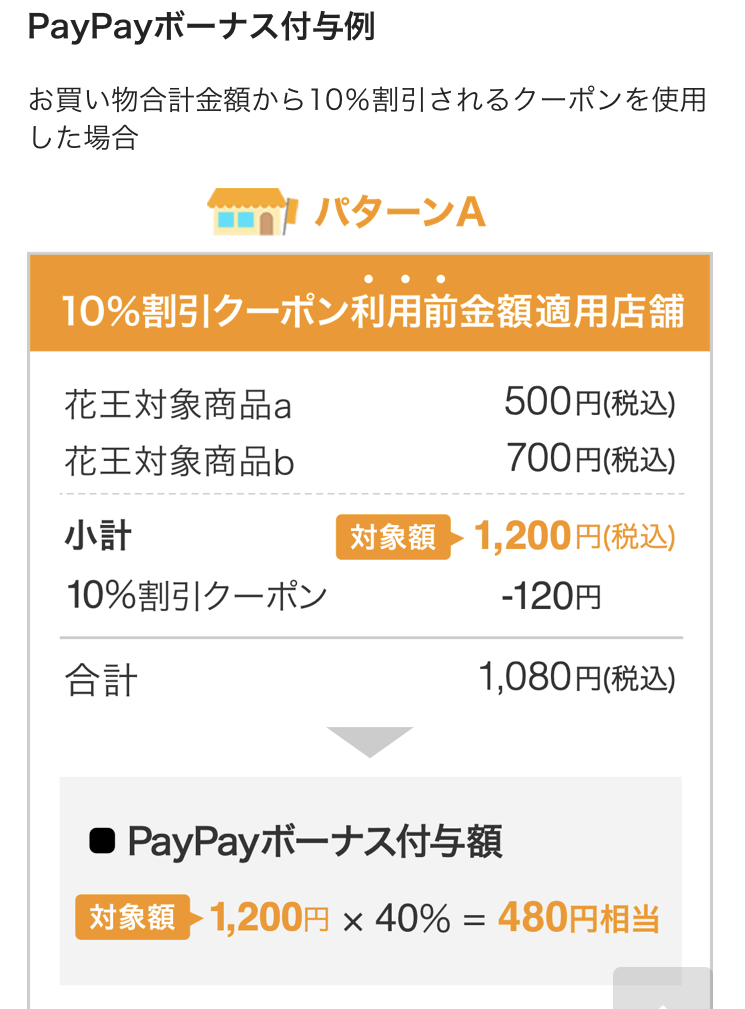Click the 700円(税込) price

[590, 458]
